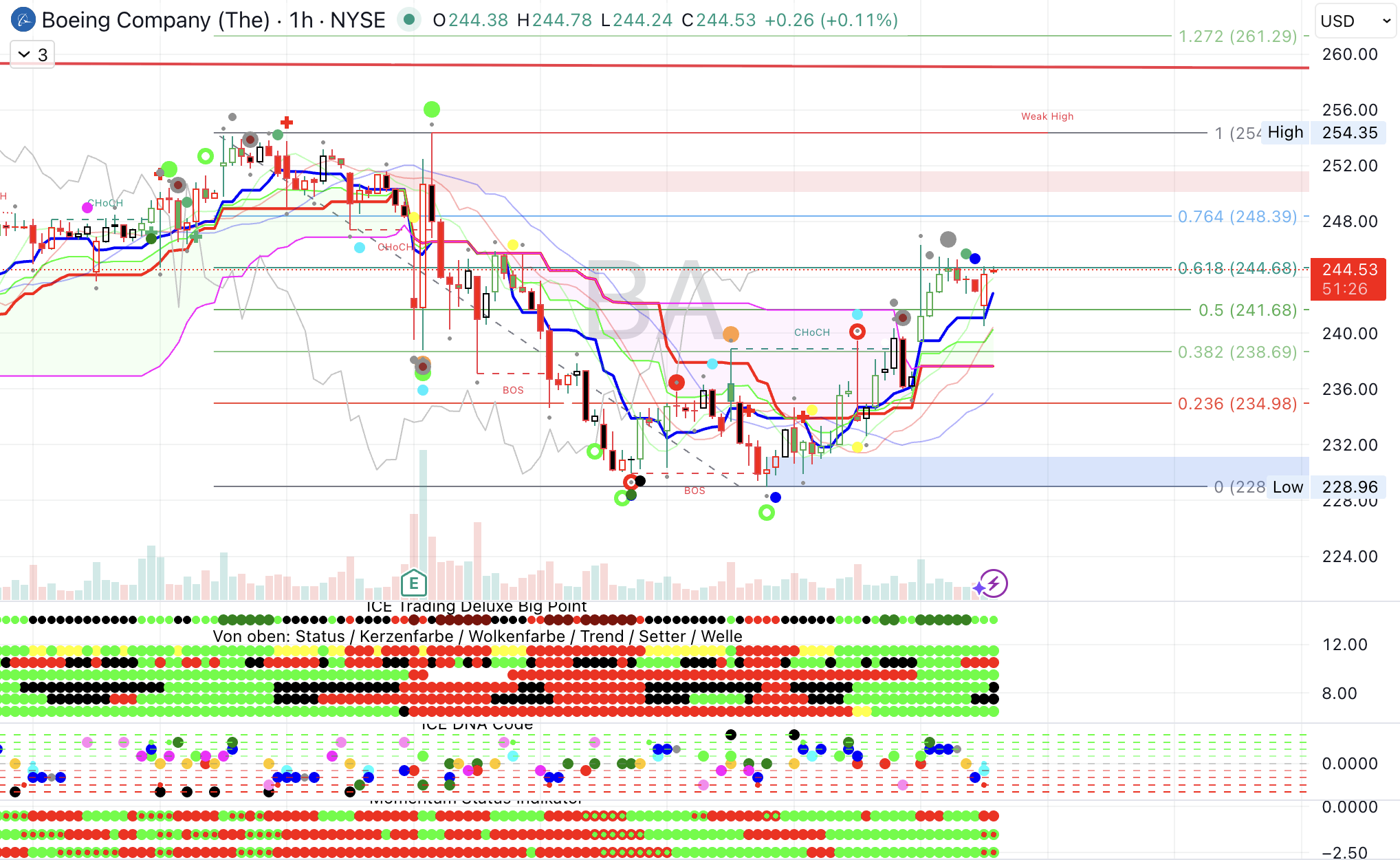Viewport: 1400px width, 860px height.
Task: Open the USD currency dropdown
Action: [1355, 21]
